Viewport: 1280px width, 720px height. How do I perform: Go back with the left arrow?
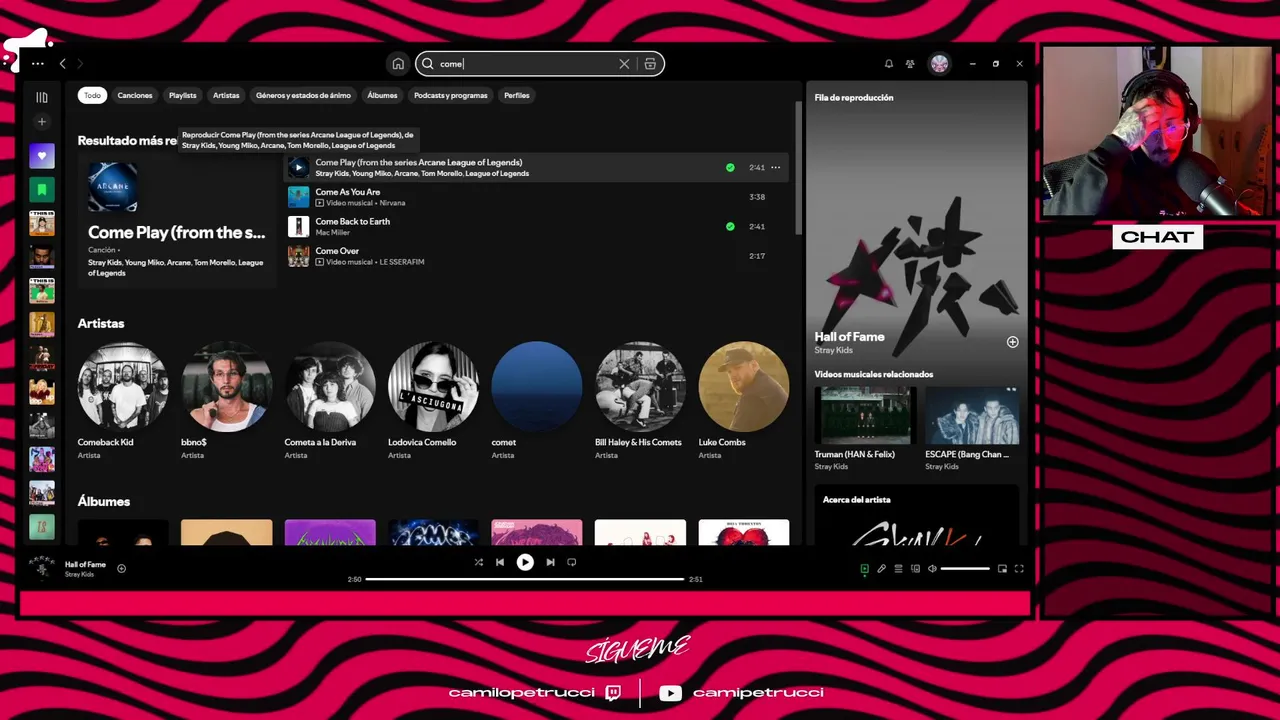click(x=62, y=63)
